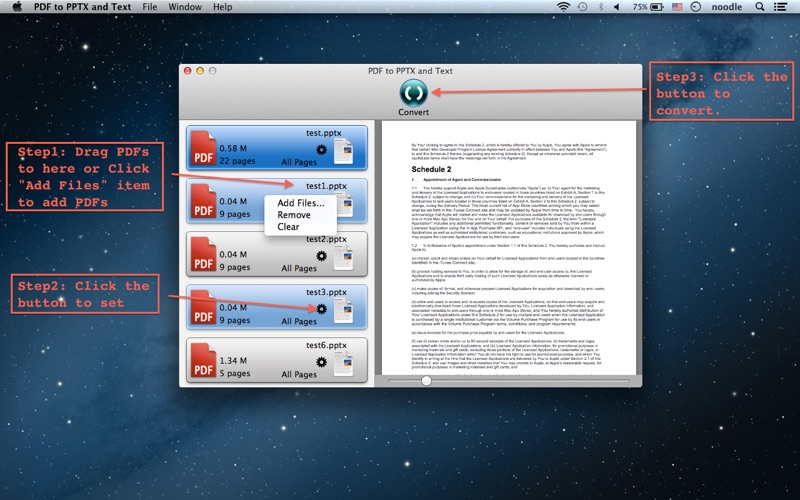Minimize window with the yellow button
This screenshot has width=800, height=500.
click(x=200, y=71)
